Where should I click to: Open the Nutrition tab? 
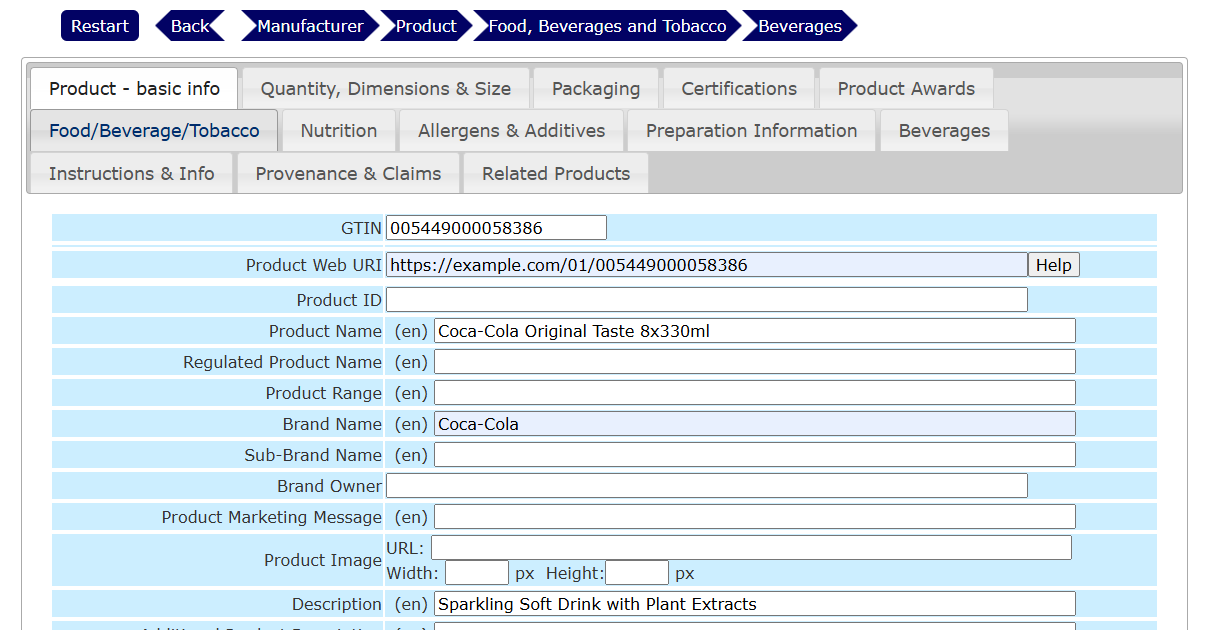pos(339,131)
